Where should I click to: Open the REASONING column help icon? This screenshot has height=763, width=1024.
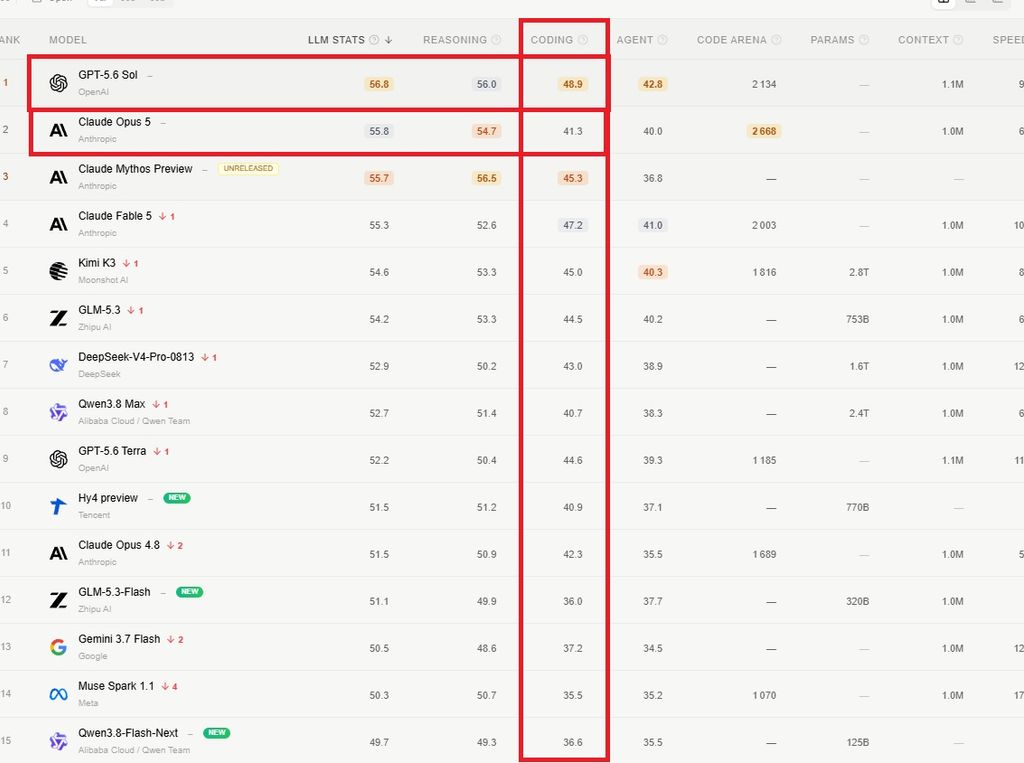[x=496, y=40]
